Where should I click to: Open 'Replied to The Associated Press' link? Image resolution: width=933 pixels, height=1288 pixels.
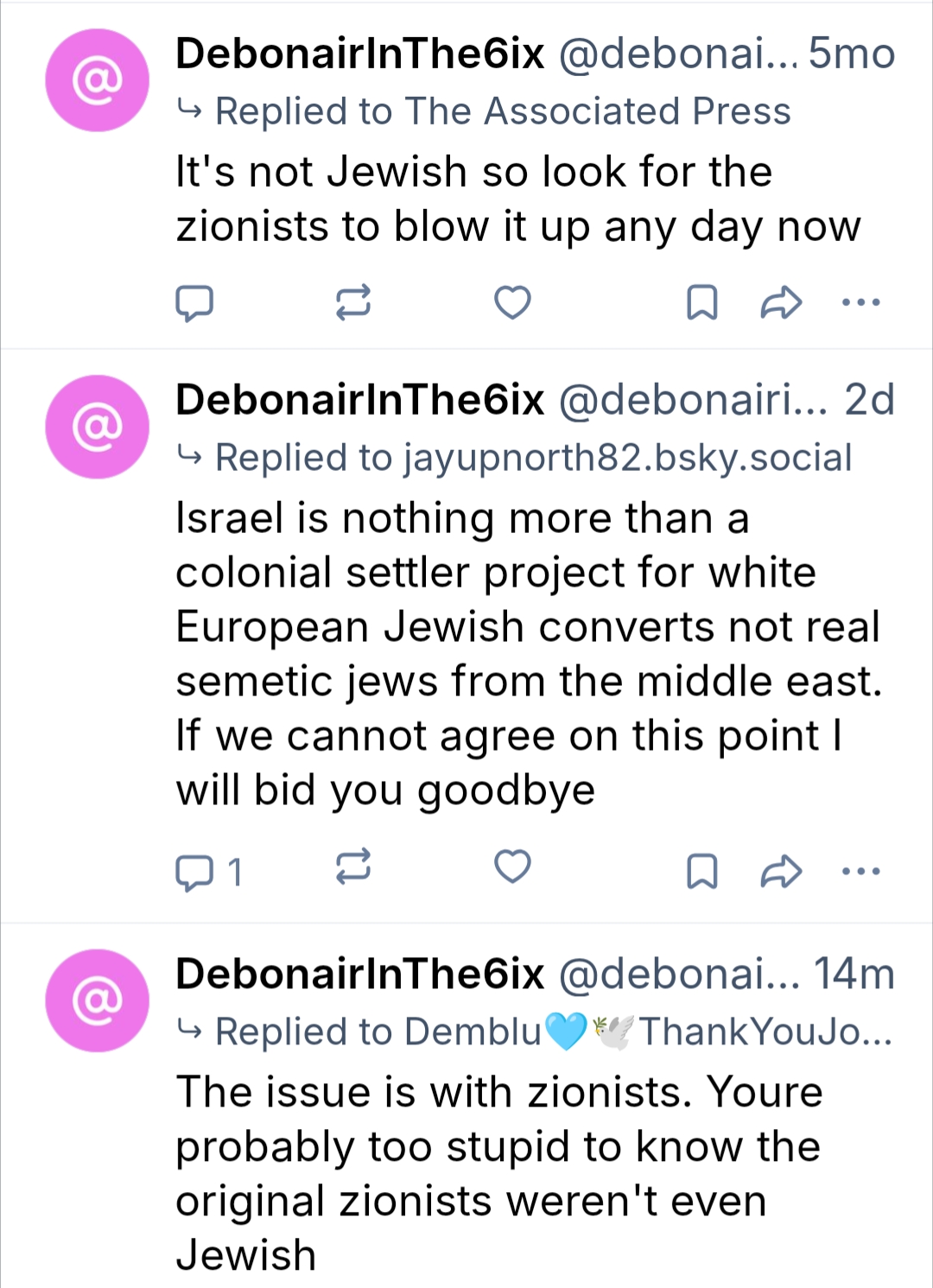click(502, 111)
